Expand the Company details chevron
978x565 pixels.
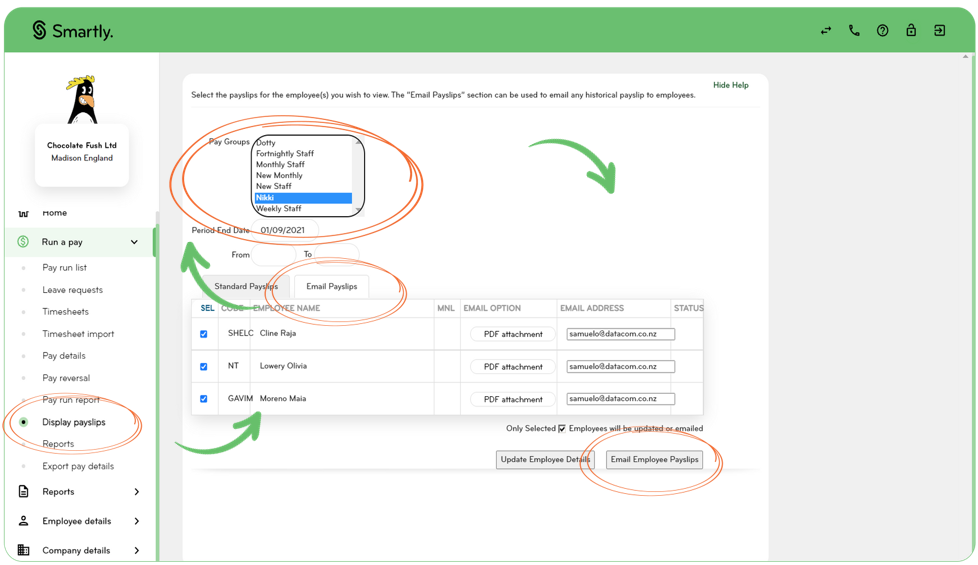click(x=137, y=550)
